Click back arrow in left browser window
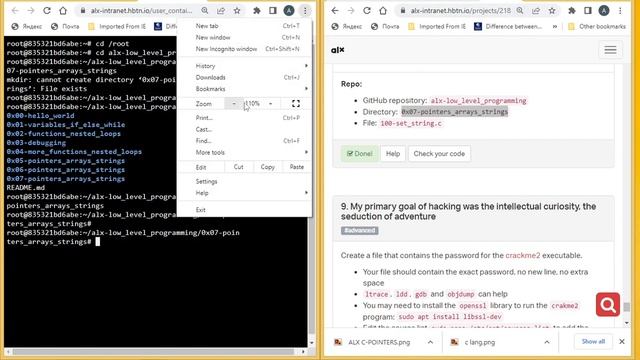640x360 pixels. 15,11
